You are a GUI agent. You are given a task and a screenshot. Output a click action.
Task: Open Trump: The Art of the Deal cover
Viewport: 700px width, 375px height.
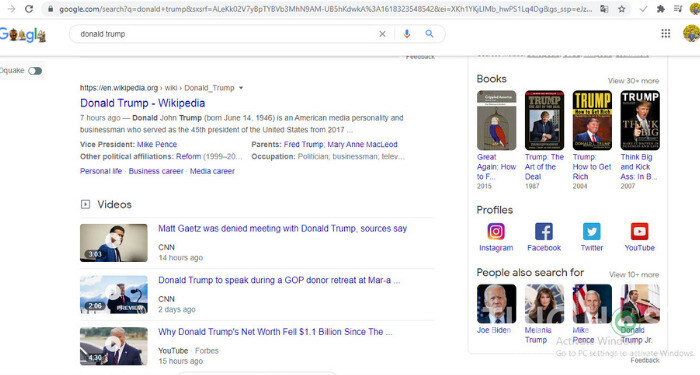coord(544,120)
